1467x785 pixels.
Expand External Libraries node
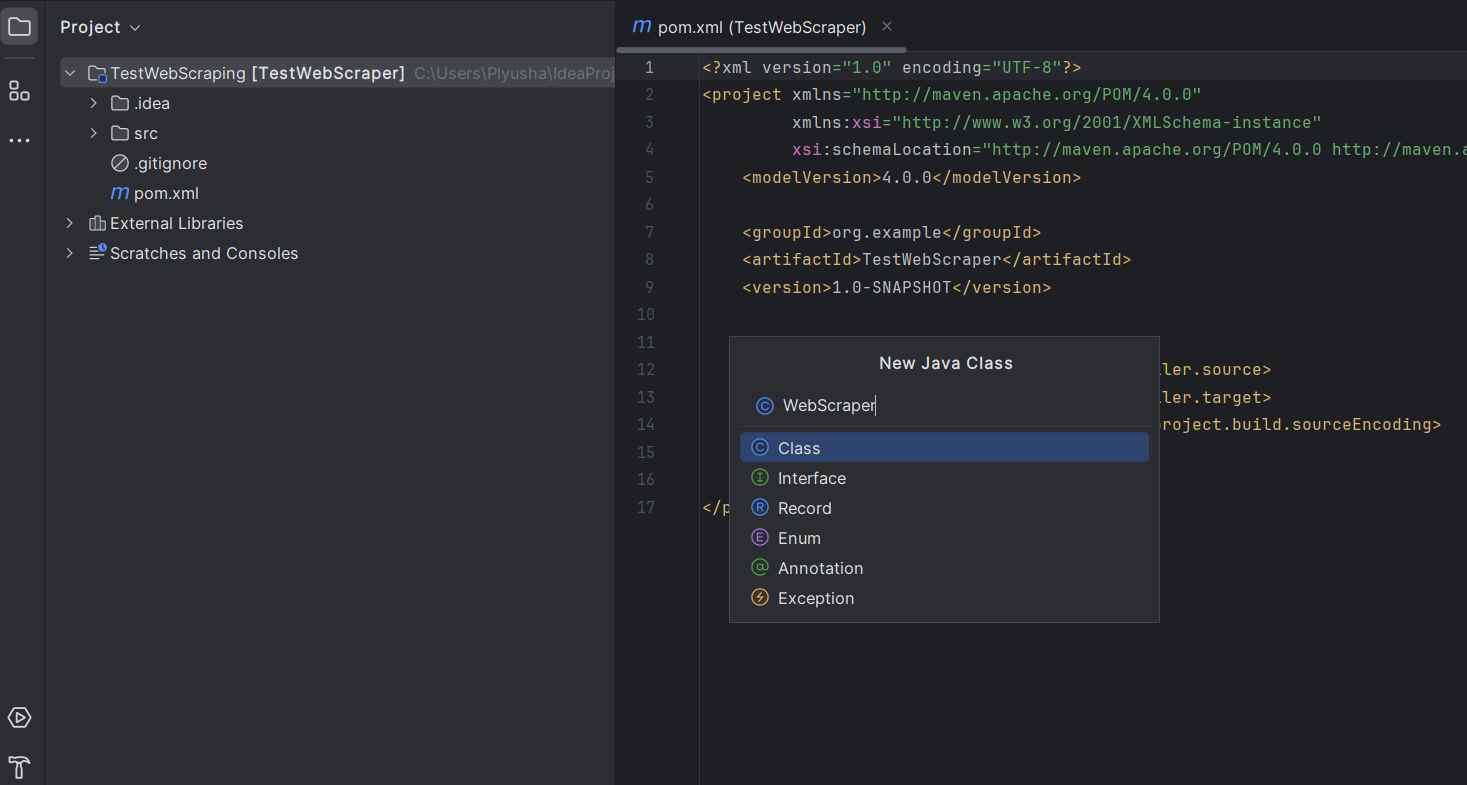(69, 223)
